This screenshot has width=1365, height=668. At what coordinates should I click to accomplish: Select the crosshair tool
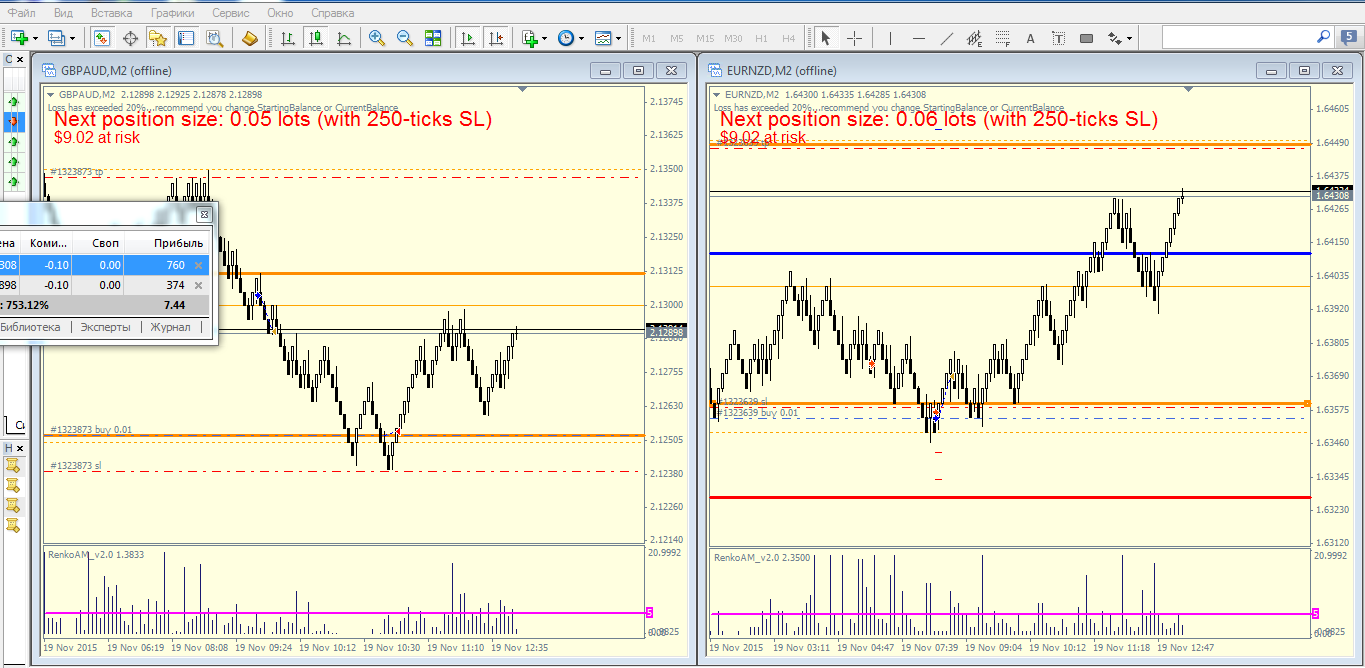click(x=855, y=38)
